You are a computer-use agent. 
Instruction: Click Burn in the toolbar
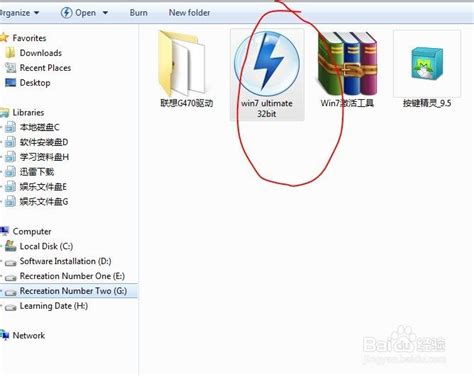(139, 13)
